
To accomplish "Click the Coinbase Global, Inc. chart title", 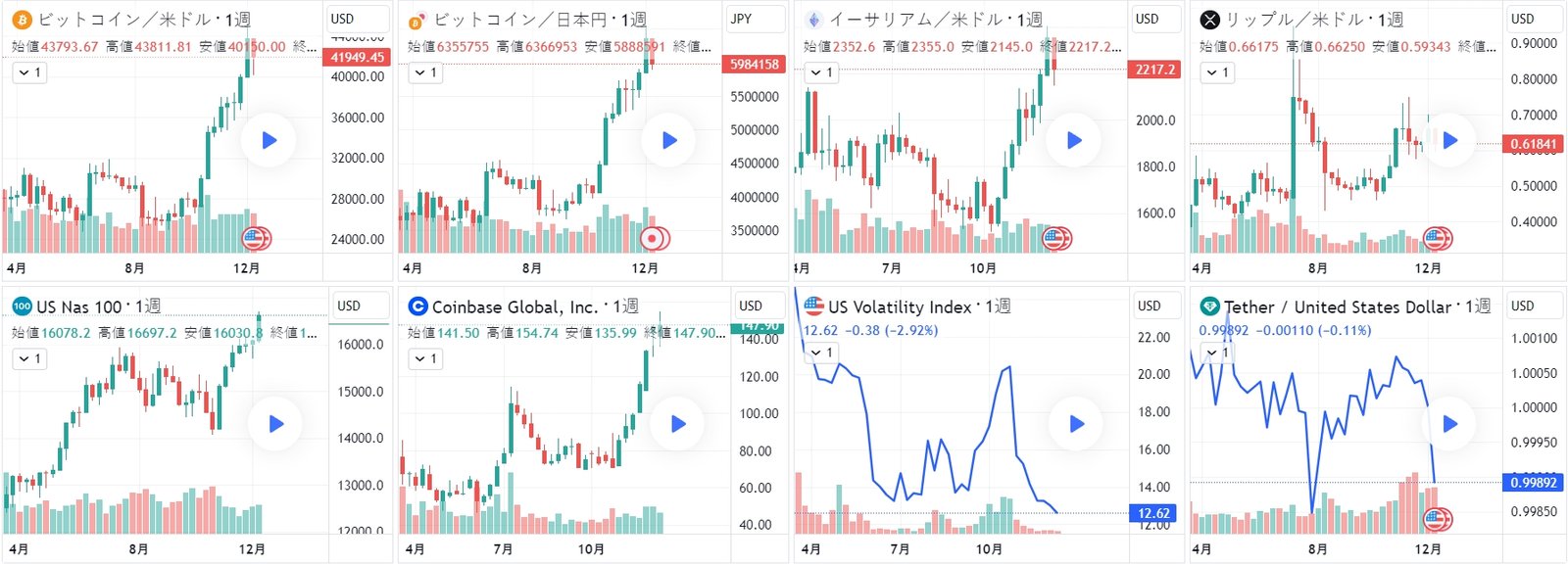I will (x=514, y=307).
